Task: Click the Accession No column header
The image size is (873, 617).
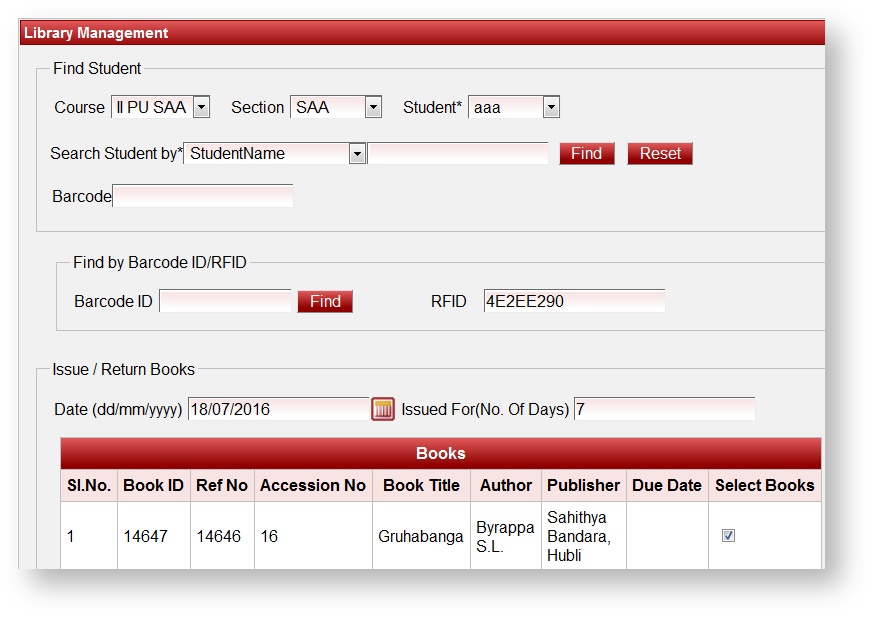Action: tap(313, 485)
